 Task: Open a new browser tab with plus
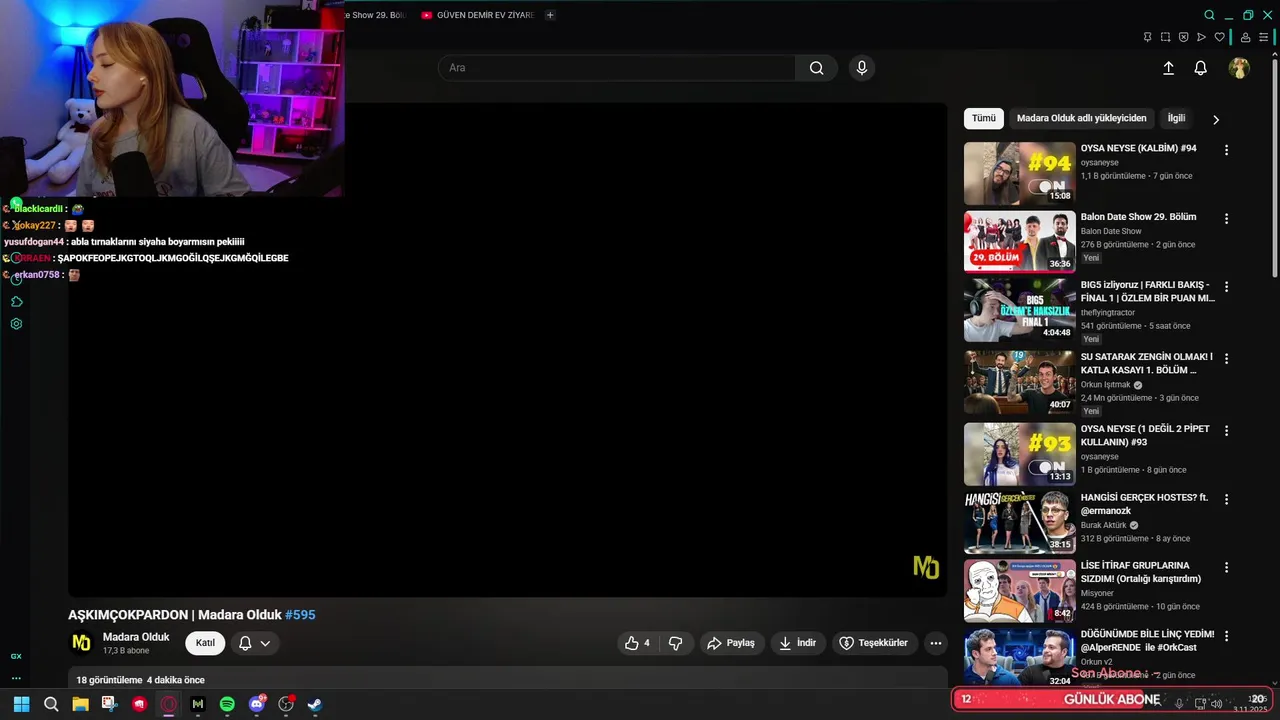(x=550, y=15)
